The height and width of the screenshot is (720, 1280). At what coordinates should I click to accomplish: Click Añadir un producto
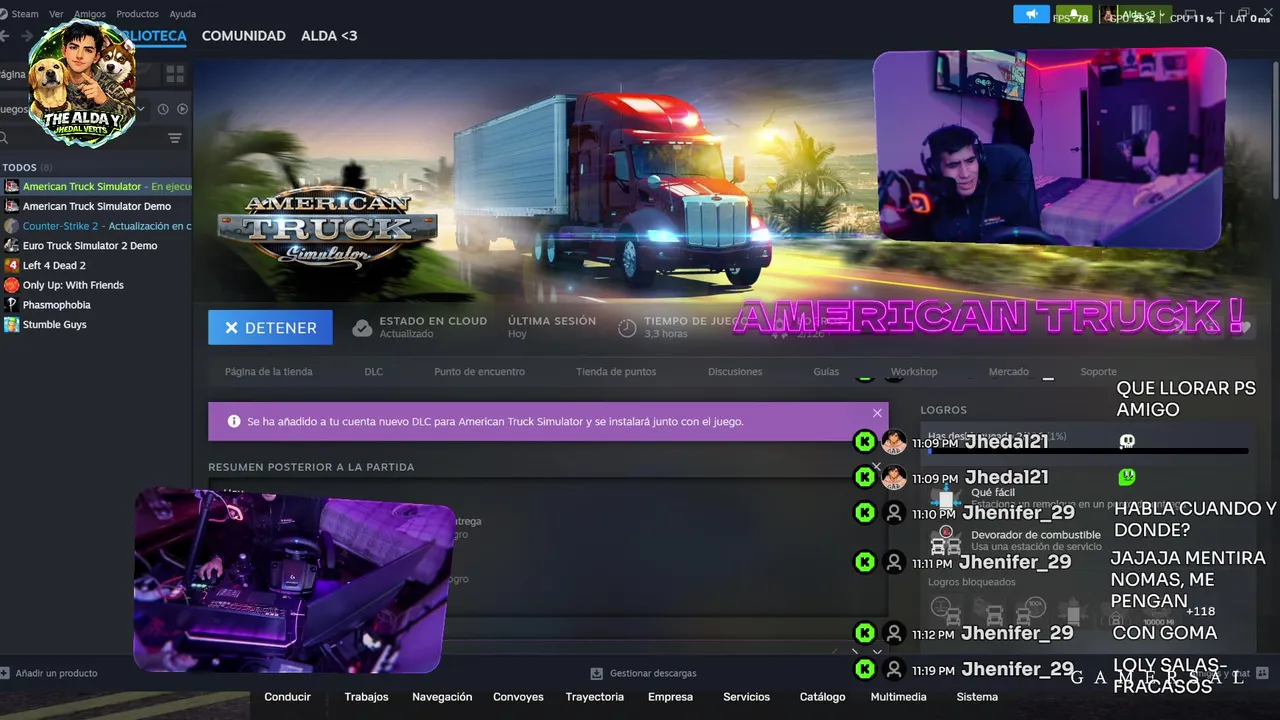49,673
